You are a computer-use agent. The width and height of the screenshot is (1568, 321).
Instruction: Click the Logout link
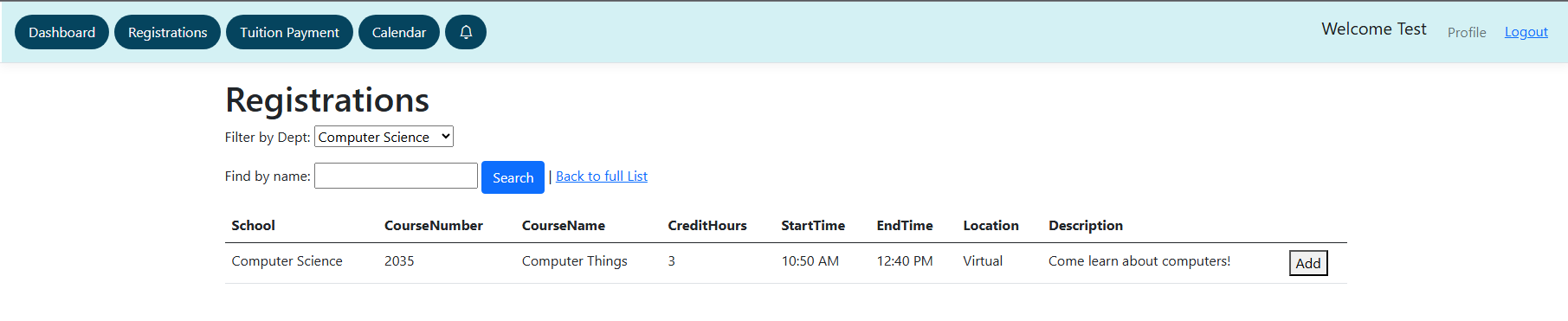pos(1526,32)
